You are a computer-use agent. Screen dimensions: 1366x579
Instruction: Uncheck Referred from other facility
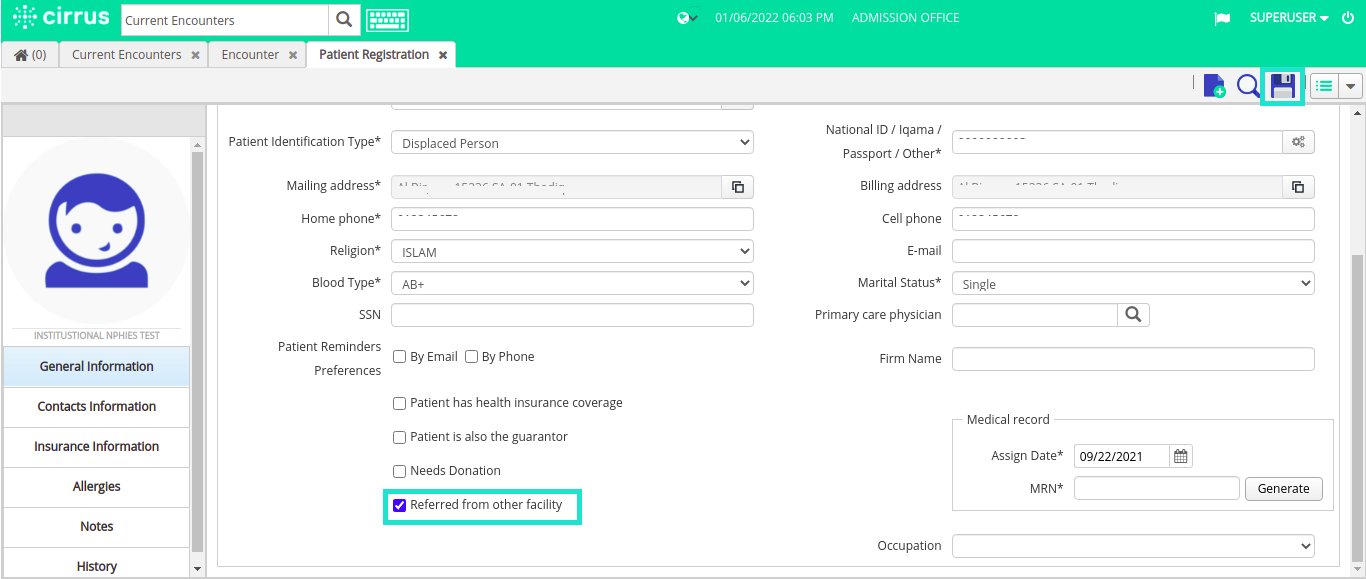(400, 505)
